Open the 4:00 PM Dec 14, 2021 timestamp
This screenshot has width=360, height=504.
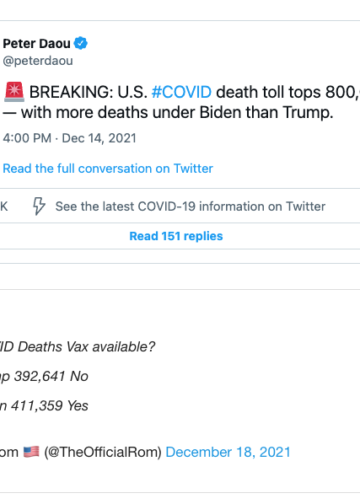pos(70,138)
